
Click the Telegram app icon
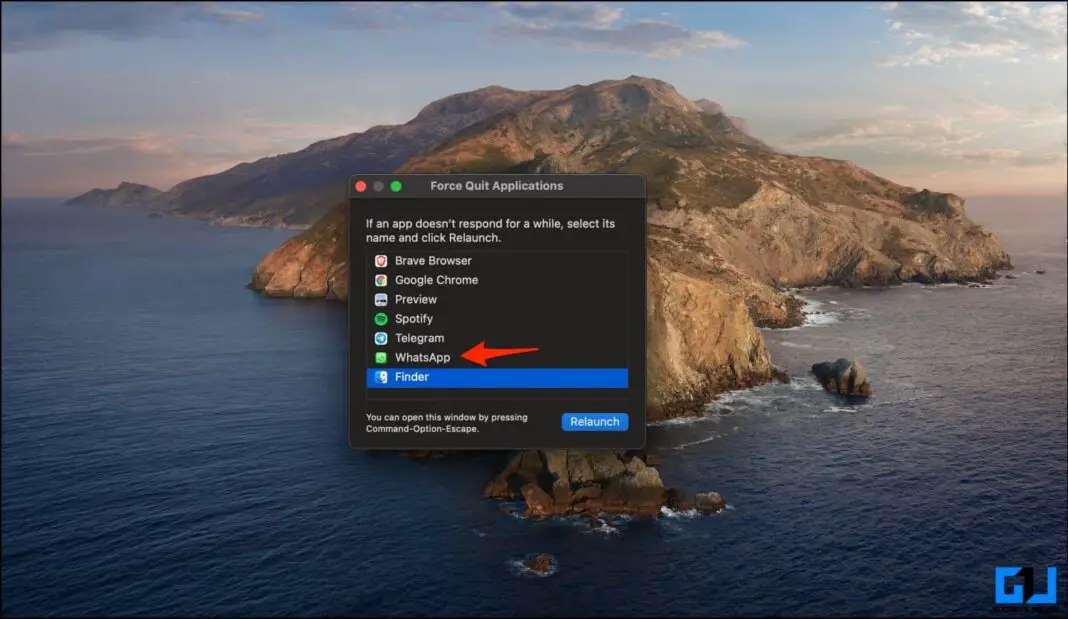(x=381, y=338)
